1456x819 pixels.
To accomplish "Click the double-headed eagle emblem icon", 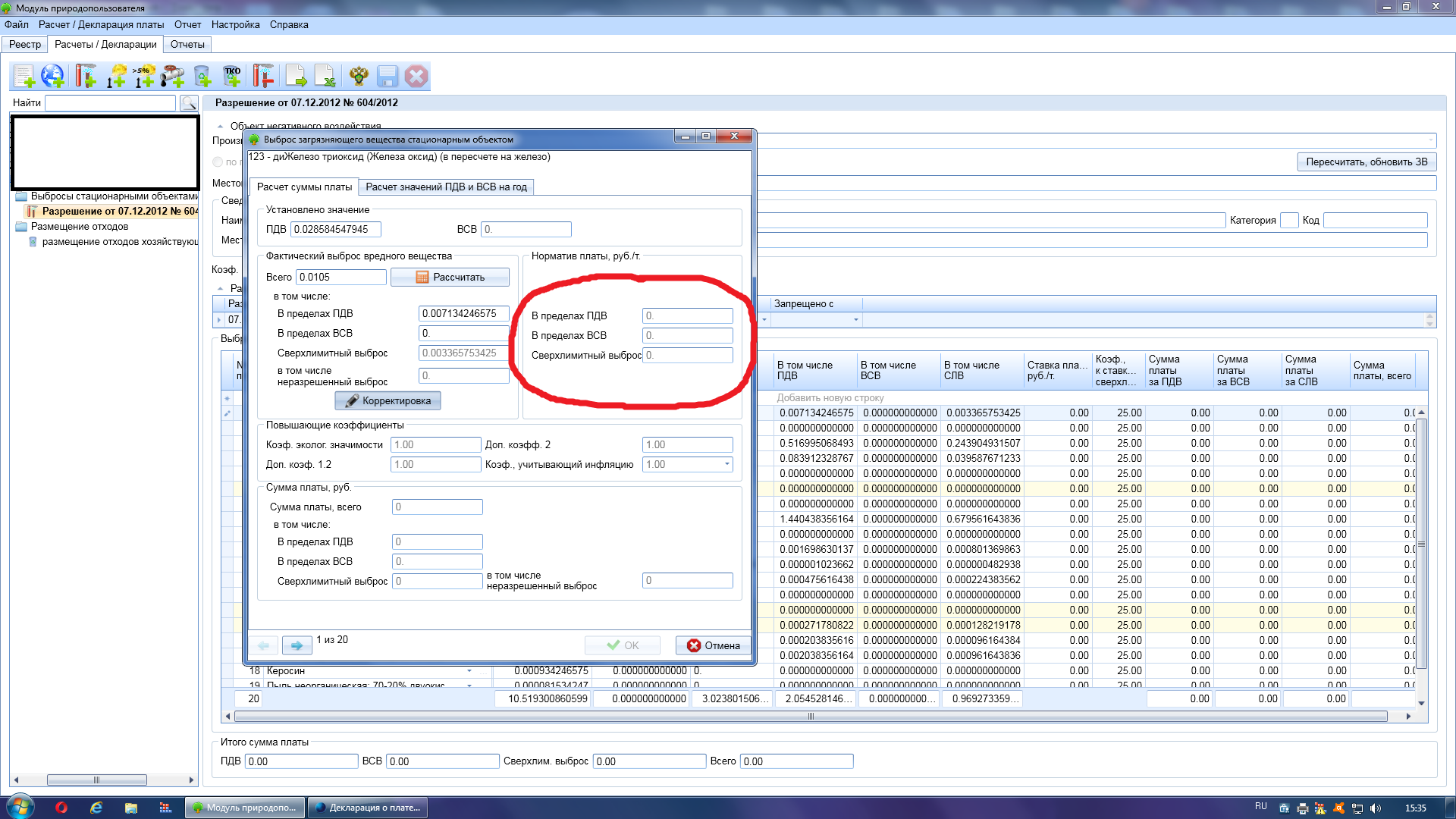I will pos(359,76).
